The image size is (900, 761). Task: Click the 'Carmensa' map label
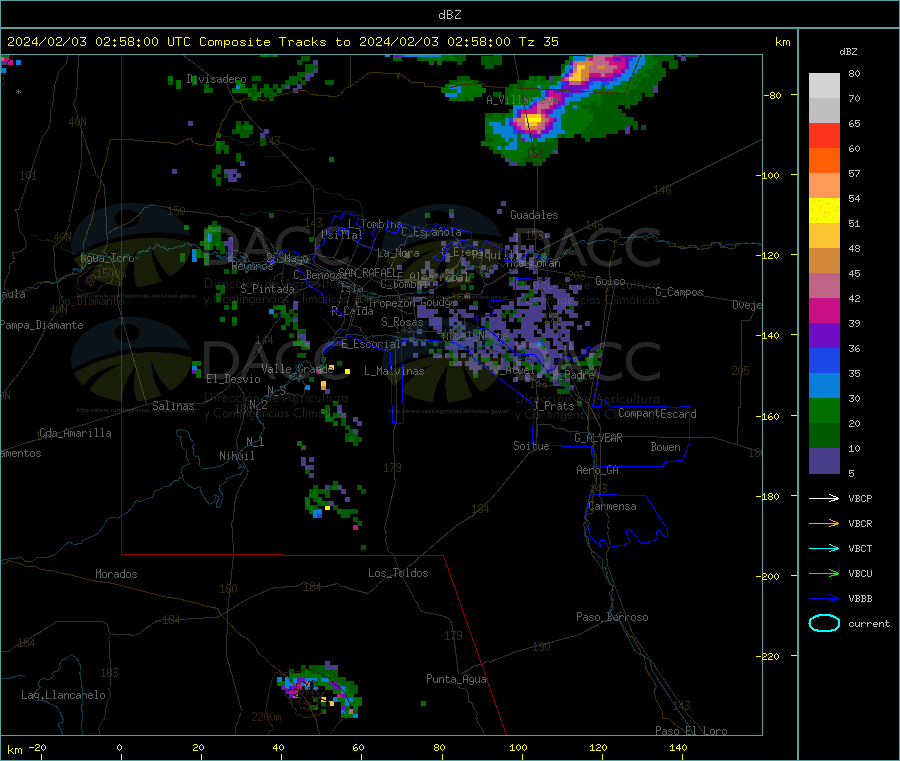click(x=612, y=507)
